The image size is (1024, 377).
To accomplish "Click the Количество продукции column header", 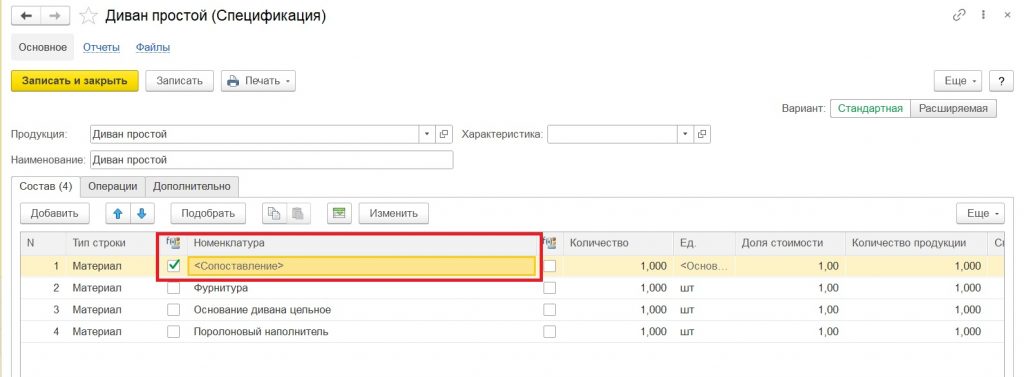I will pyautogui.click(x=916, y=242).
